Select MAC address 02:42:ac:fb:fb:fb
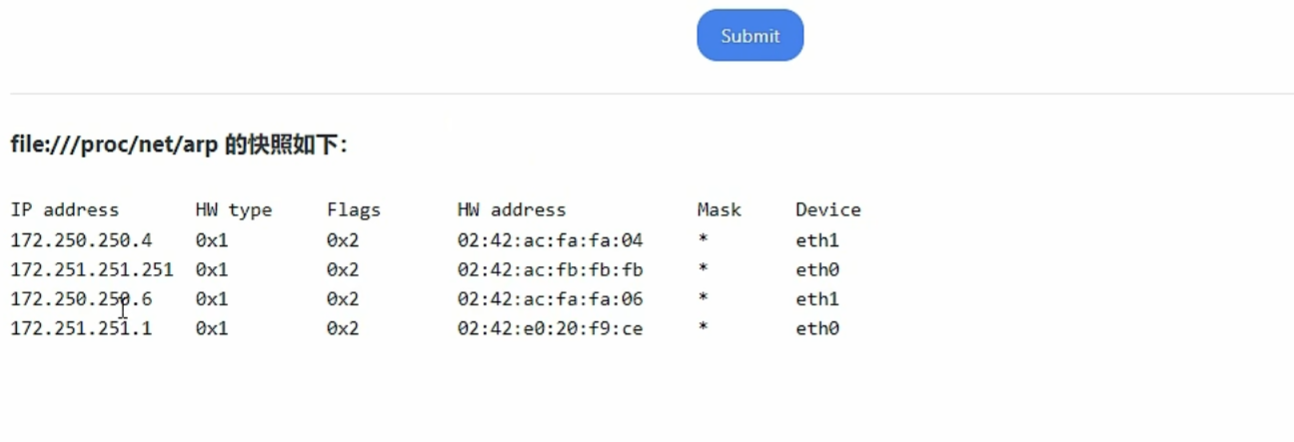The width and height of the screenshot is (1294, 442). [550, 270]
